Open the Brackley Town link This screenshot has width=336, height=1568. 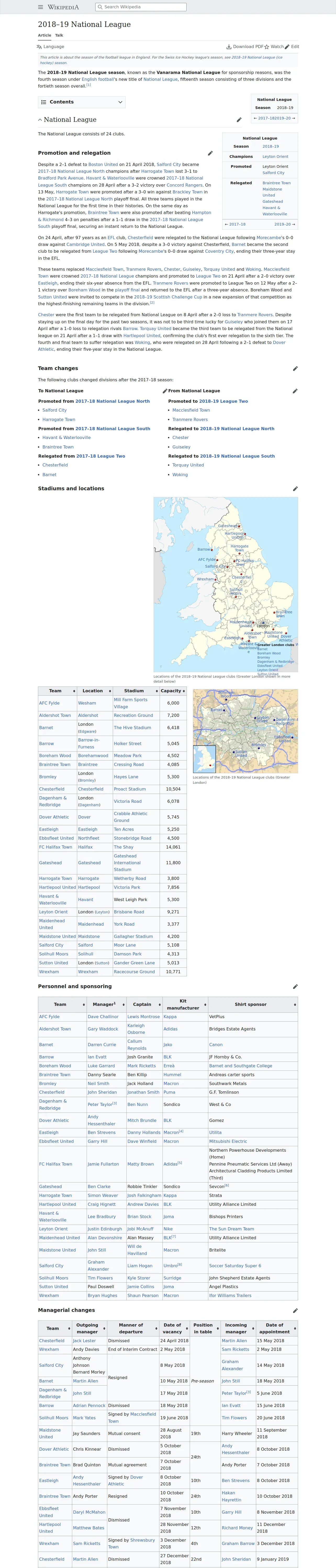(187, 192)
